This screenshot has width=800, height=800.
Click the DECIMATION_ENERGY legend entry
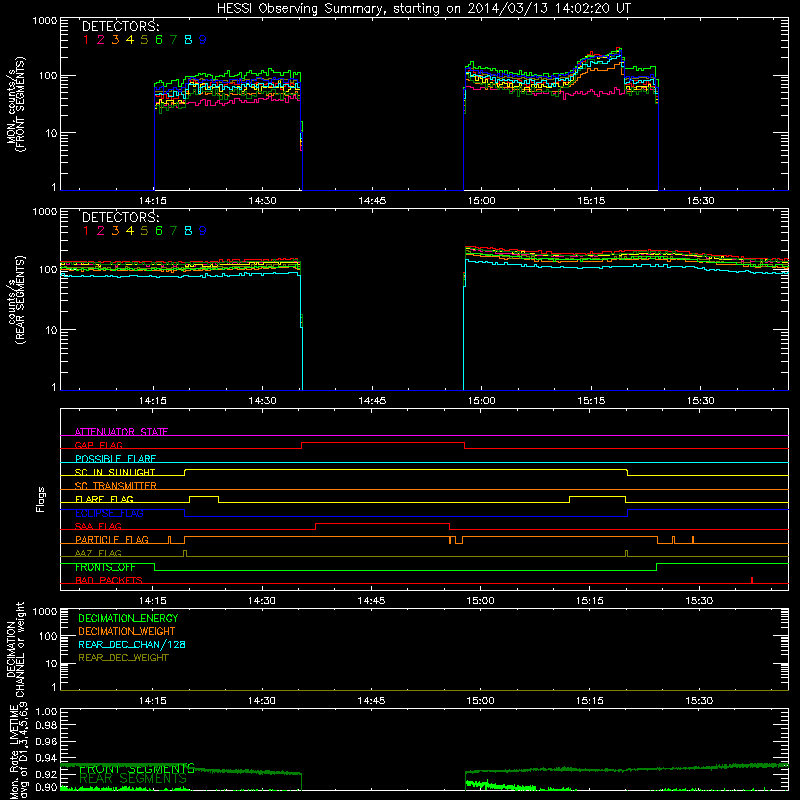pos(128,618)
